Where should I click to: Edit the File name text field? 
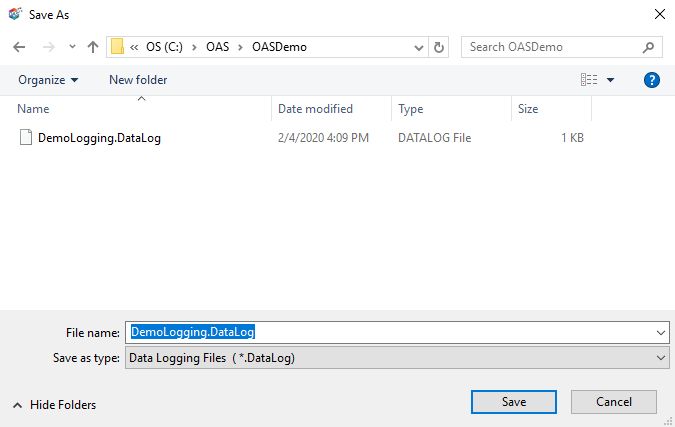click(x=390, y=332)
